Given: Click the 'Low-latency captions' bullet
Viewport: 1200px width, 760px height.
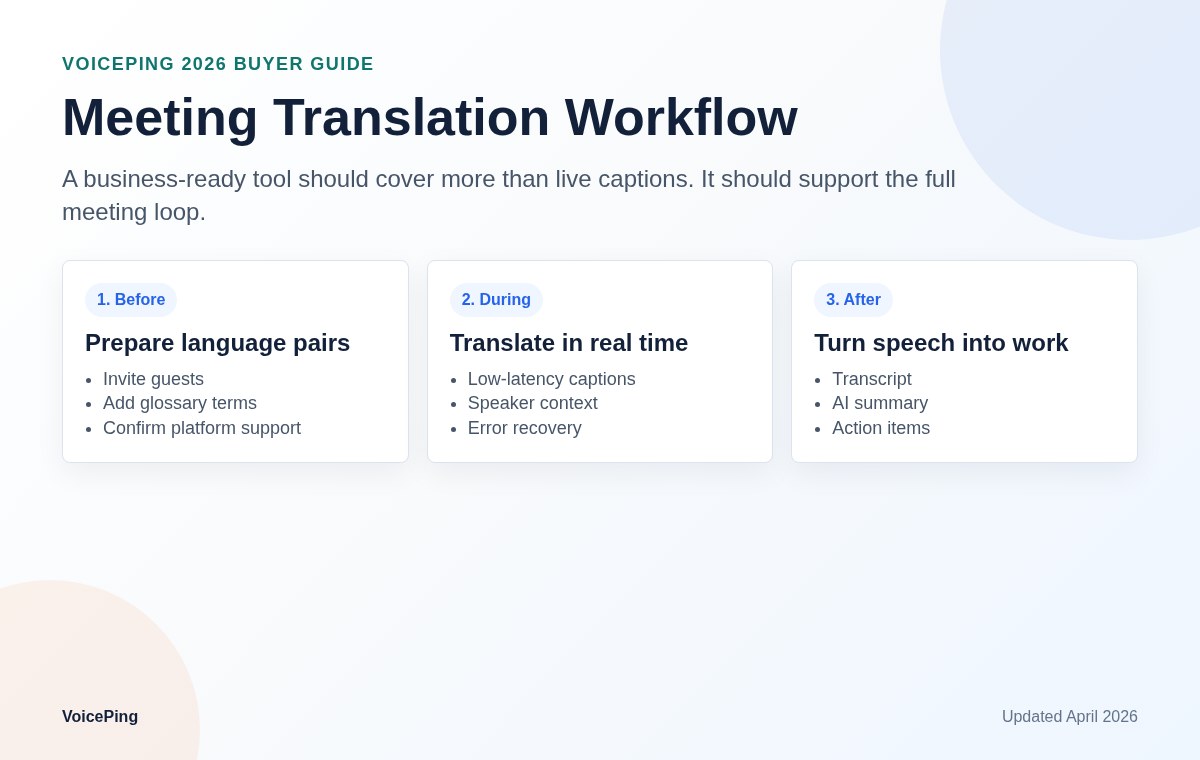Looking at the screenshot, I should coord(552,379).
